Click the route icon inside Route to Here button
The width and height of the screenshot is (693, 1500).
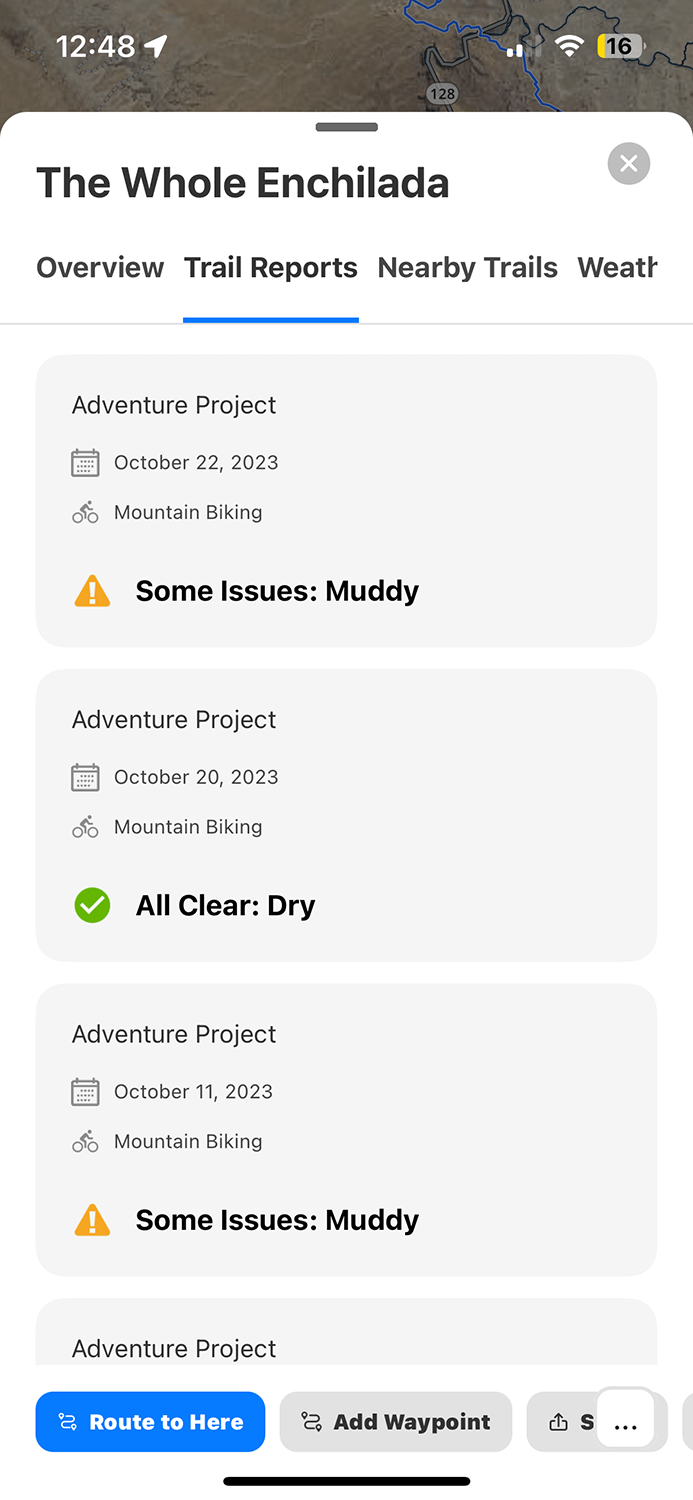pos(68,1421)
